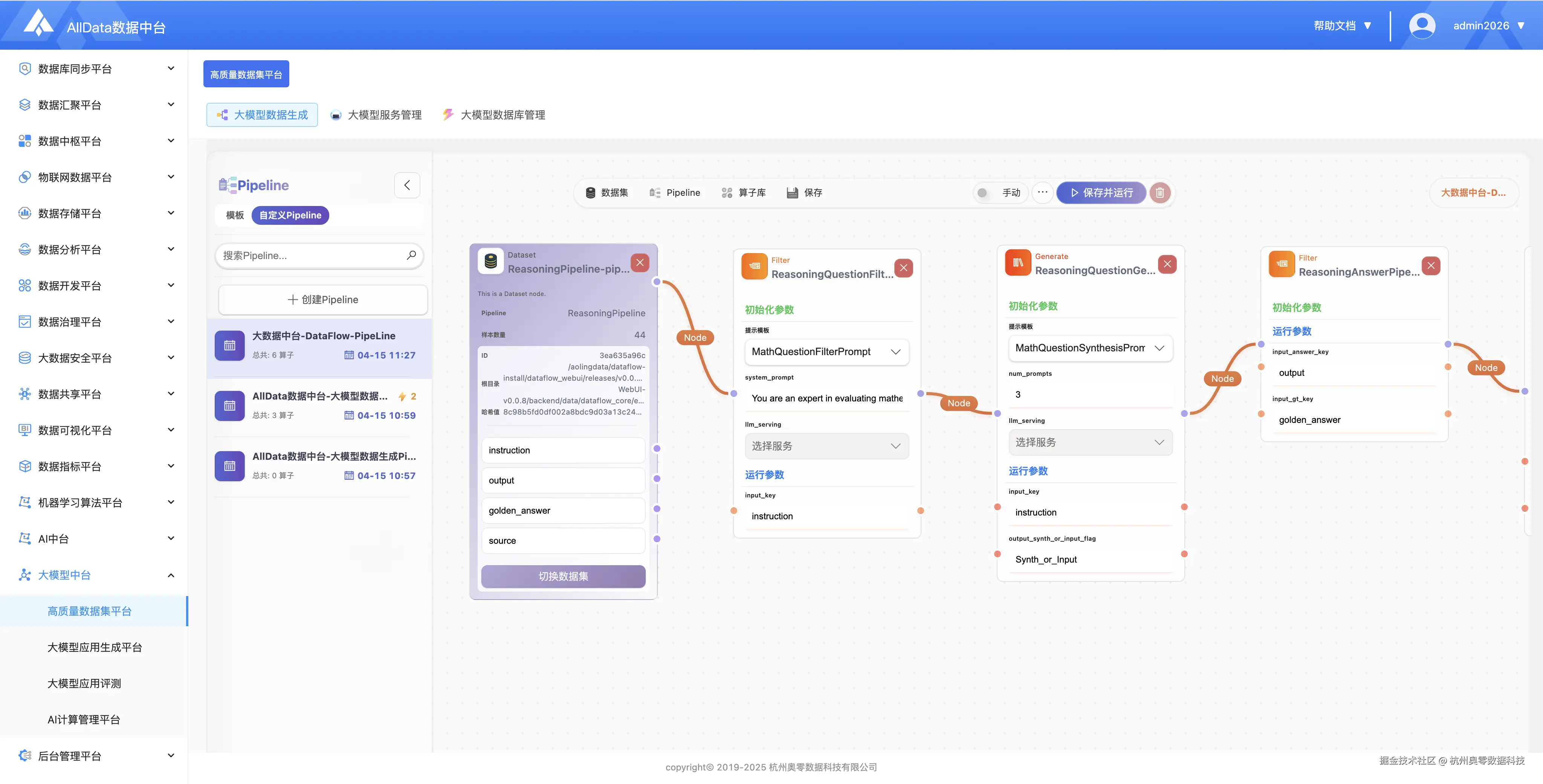Click the num_prompts input field showing 3
This screenshot has height=784, width=1543.
point(1090,395)
